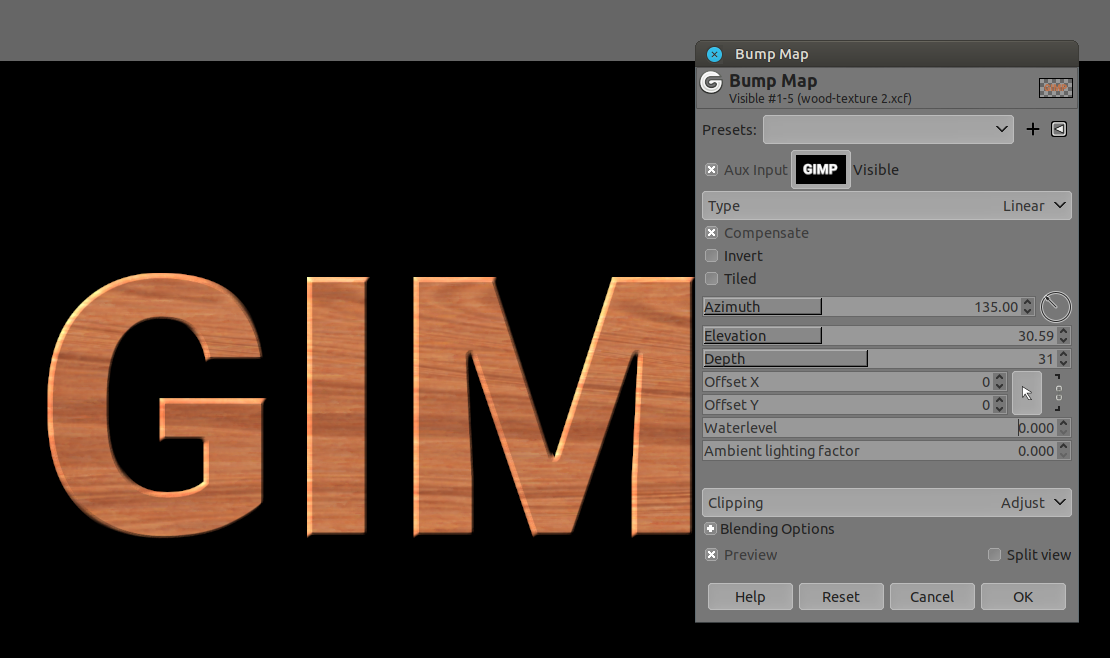Click the Azimuth slider bar

tap(862, 307)
